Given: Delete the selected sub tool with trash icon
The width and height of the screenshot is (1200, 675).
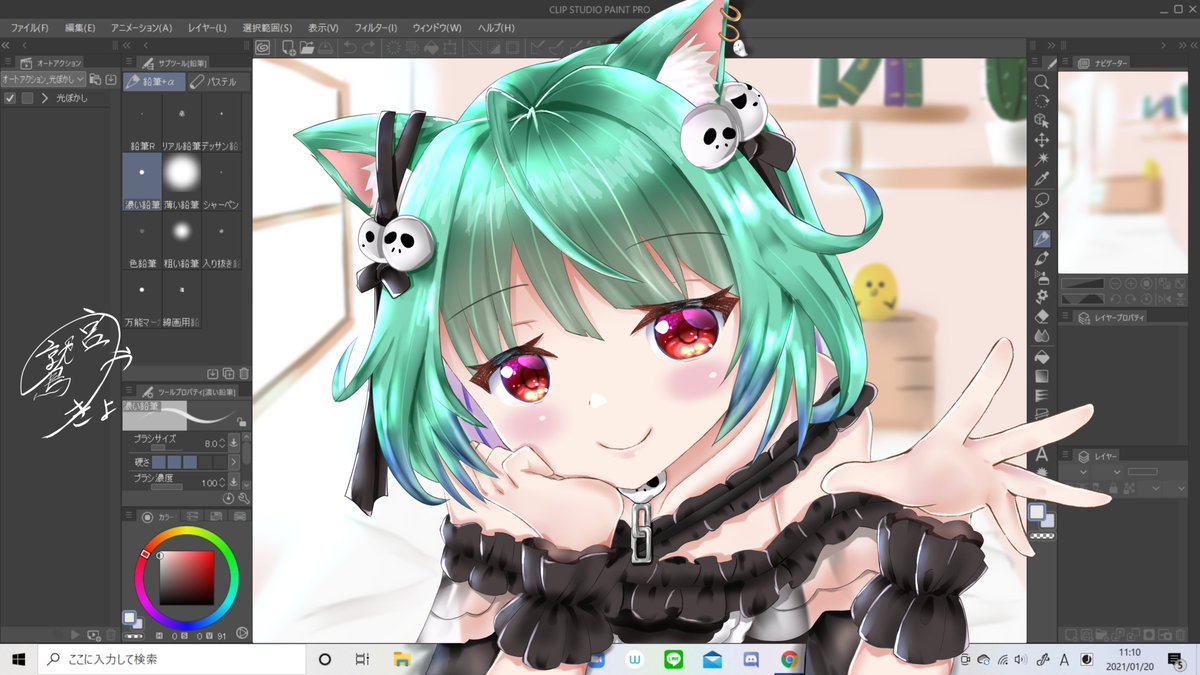Looking at the screenshot, I should [244, 373].
